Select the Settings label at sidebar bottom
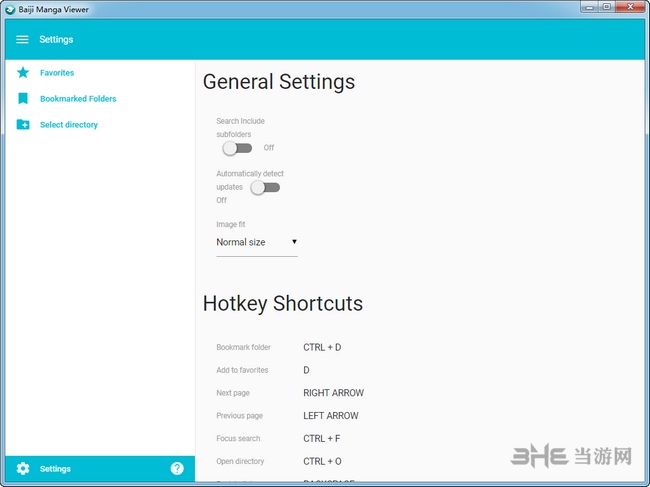 click(55, 469)
